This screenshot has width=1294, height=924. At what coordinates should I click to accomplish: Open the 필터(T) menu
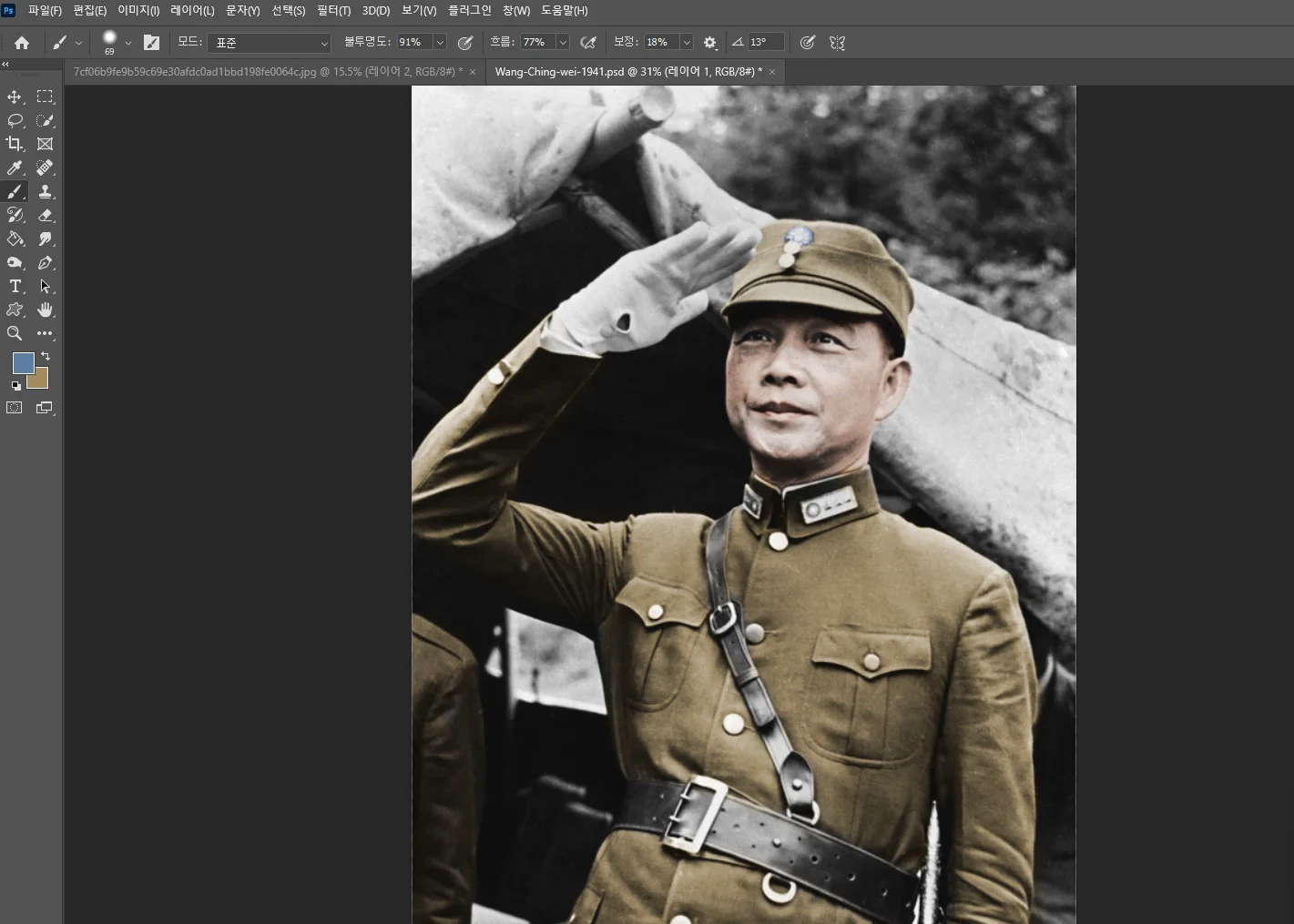(x=333, y=11)
